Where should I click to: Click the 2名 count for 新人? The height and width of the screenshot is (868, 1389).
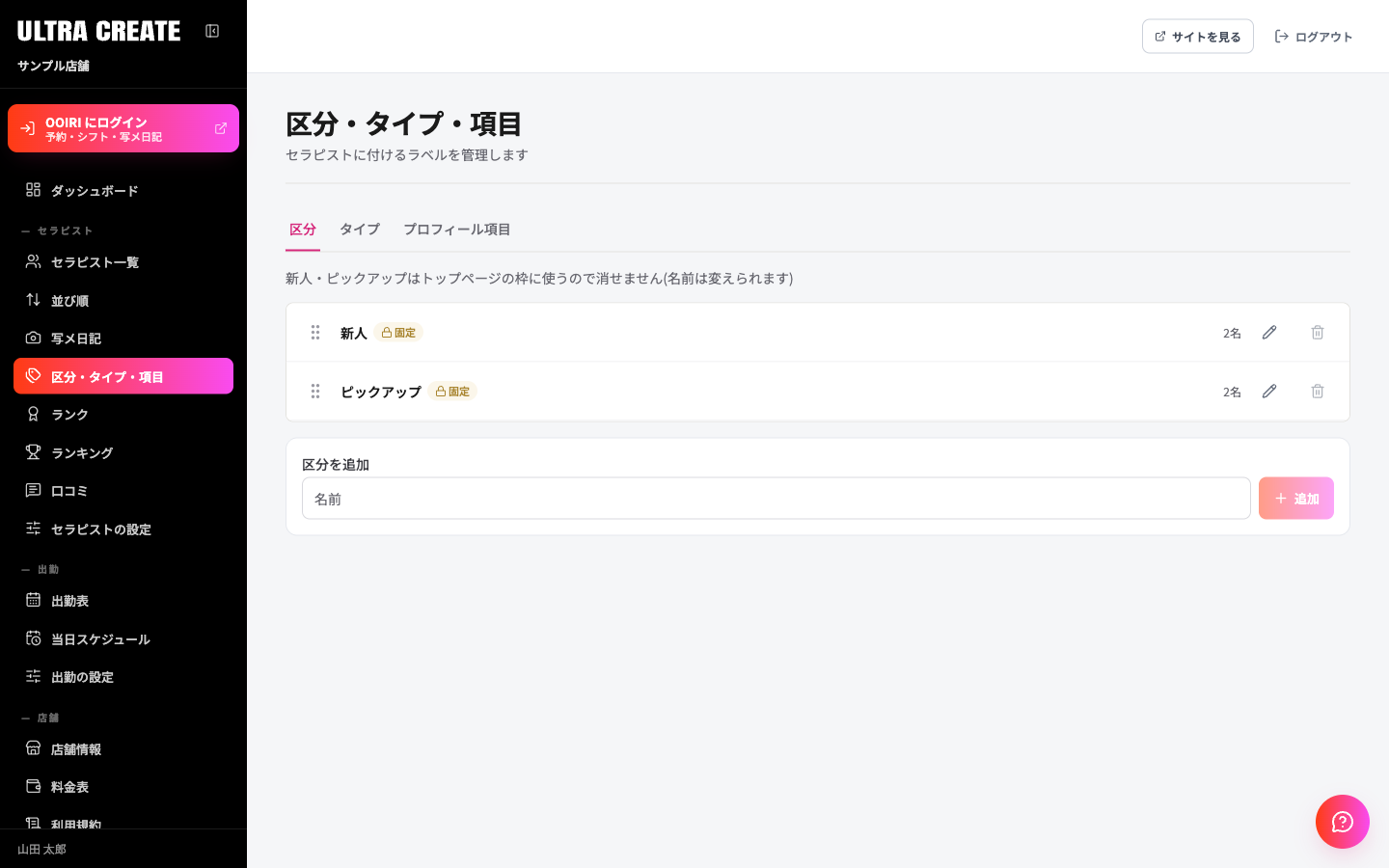[x=1232, y=334]
